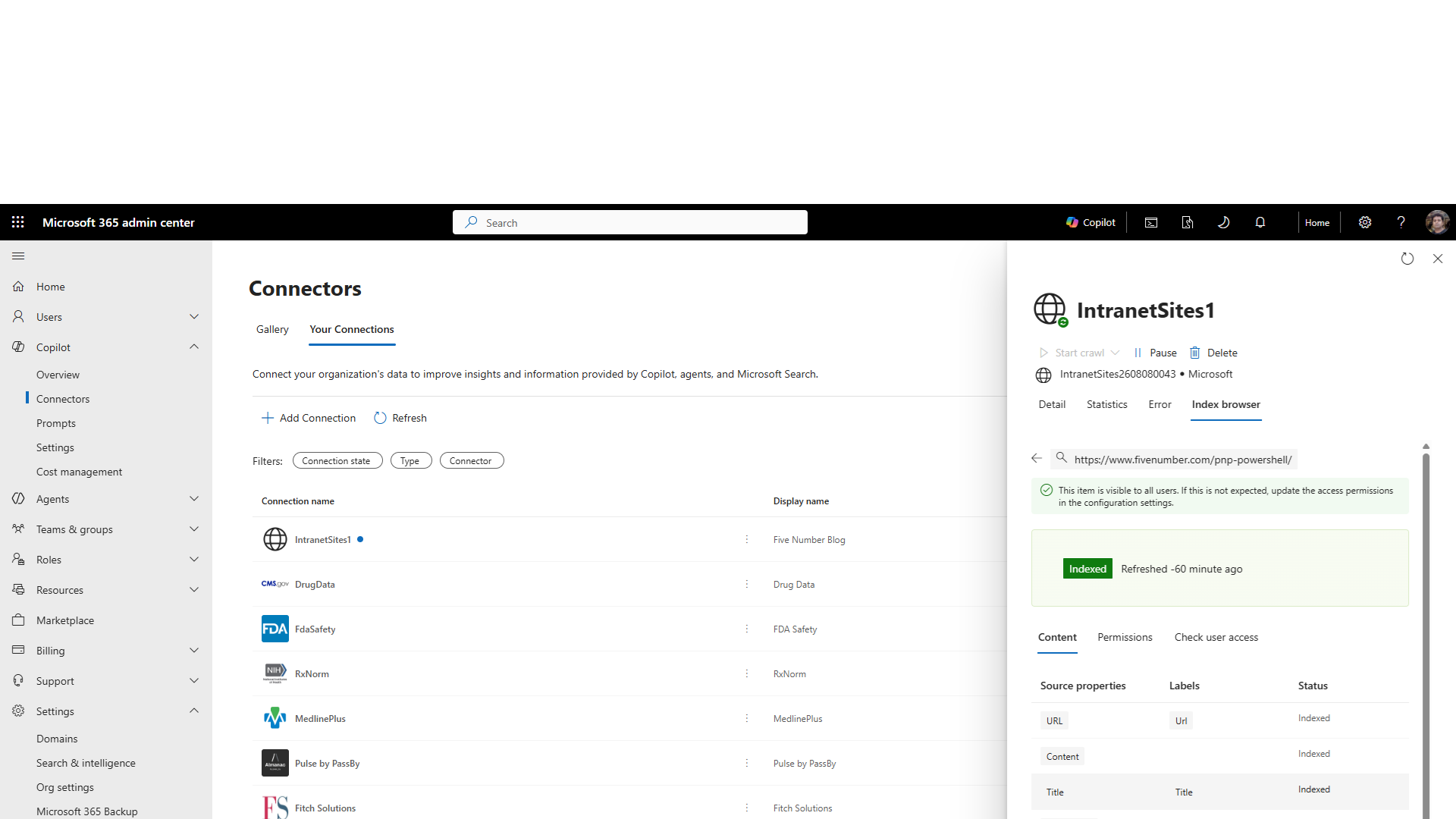Viewport: 1456px width, 819px height.
Task: Close the IntranetSites1 details panel
Action: pyautogui.click(x=1438, y=259)
